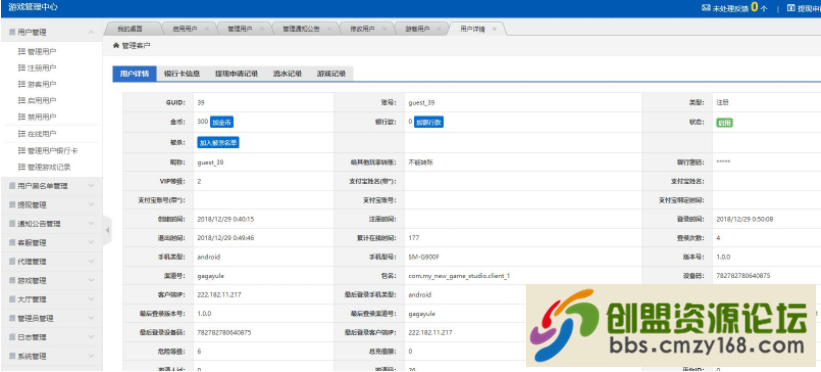This screenshot has height=372, width=821.
Task: Switch to the 我的桌面 page tab
Action: point(130,29)
